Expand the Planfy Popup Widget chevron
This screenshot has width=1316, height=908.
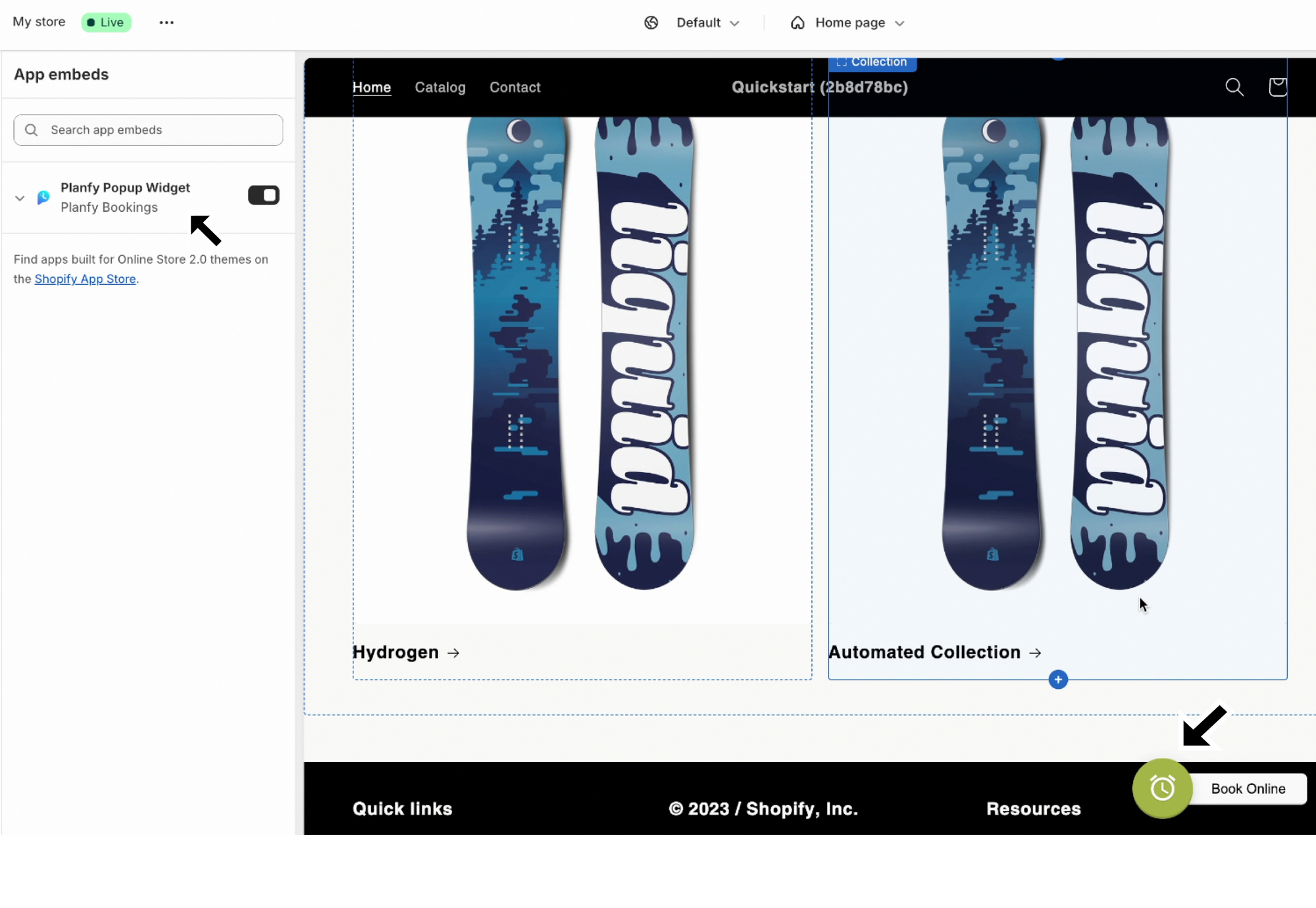(x=20, y=197)
